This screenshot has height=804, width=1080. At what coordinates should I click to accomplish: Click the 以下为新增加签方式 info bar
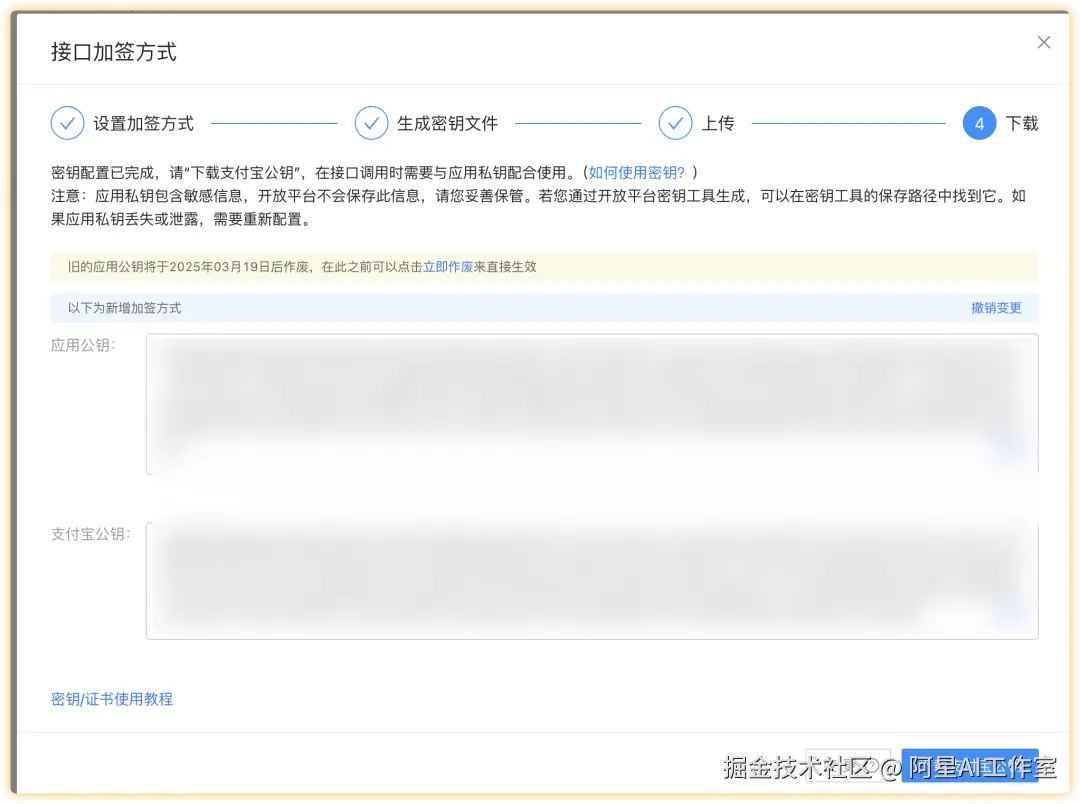pos(400,308)
